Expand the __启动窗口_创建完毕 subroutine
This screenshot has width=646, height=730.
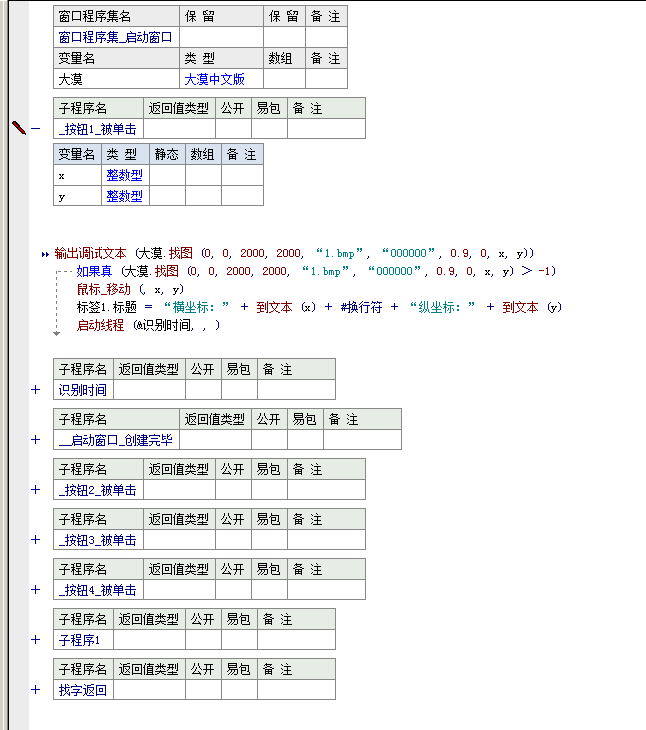click(35, 439)
